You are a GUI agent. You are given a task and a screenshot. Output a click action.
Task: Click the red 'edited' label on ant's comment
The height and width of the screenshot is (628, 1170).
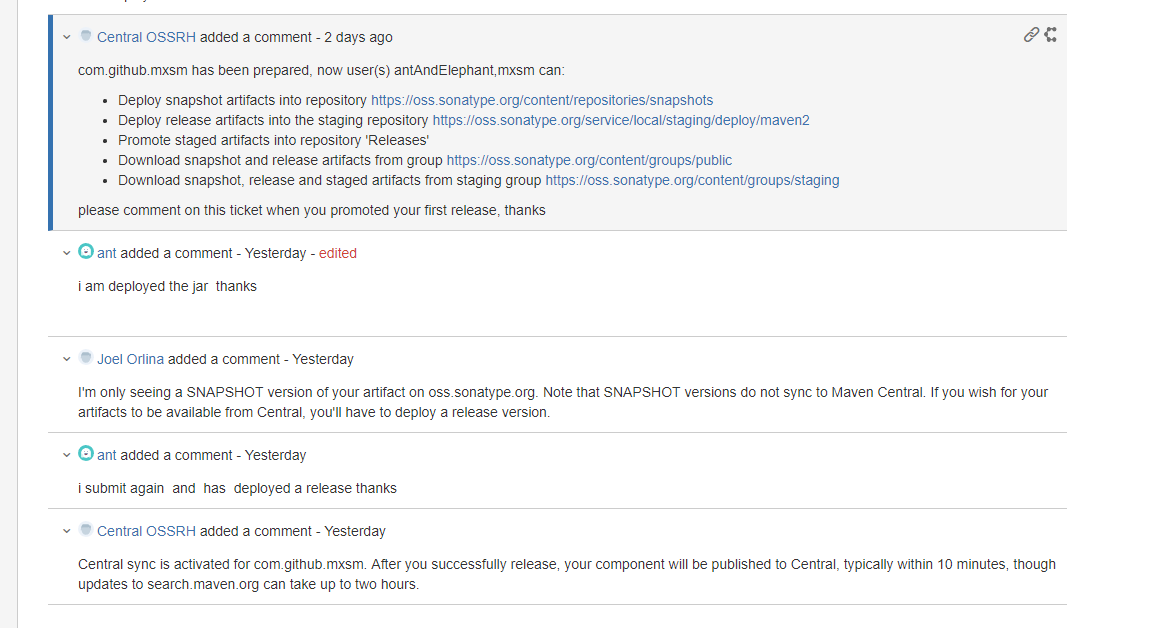pos(337,253)
